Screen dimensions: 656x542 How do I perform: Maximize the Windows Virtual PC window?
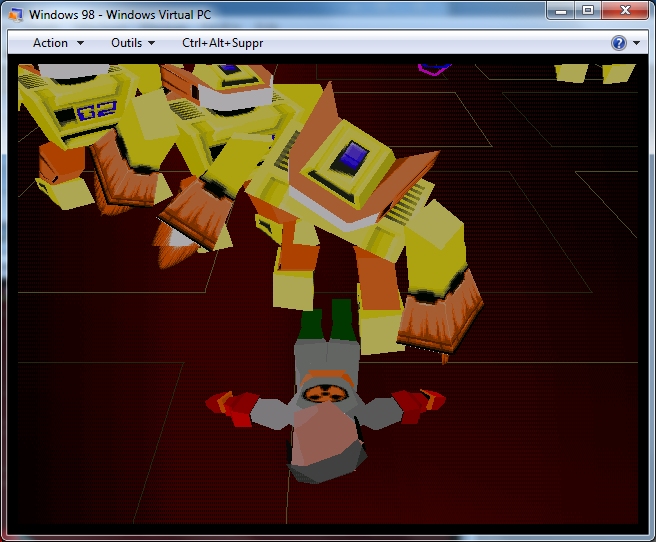click(x=588, y=11)
